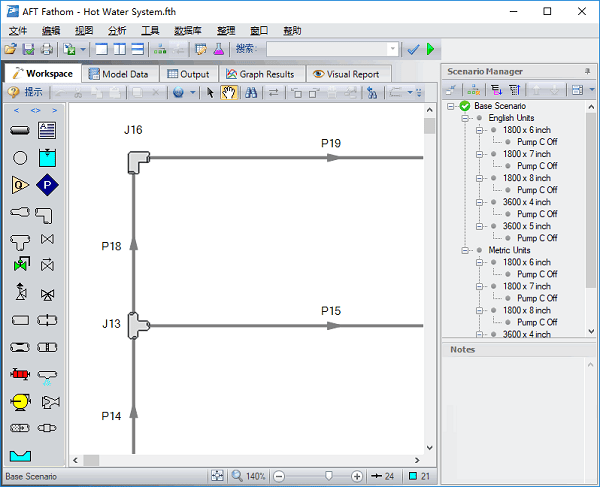Click the J13 tee junction on workspace
600x487 pixels.
(x=137, y=325)
